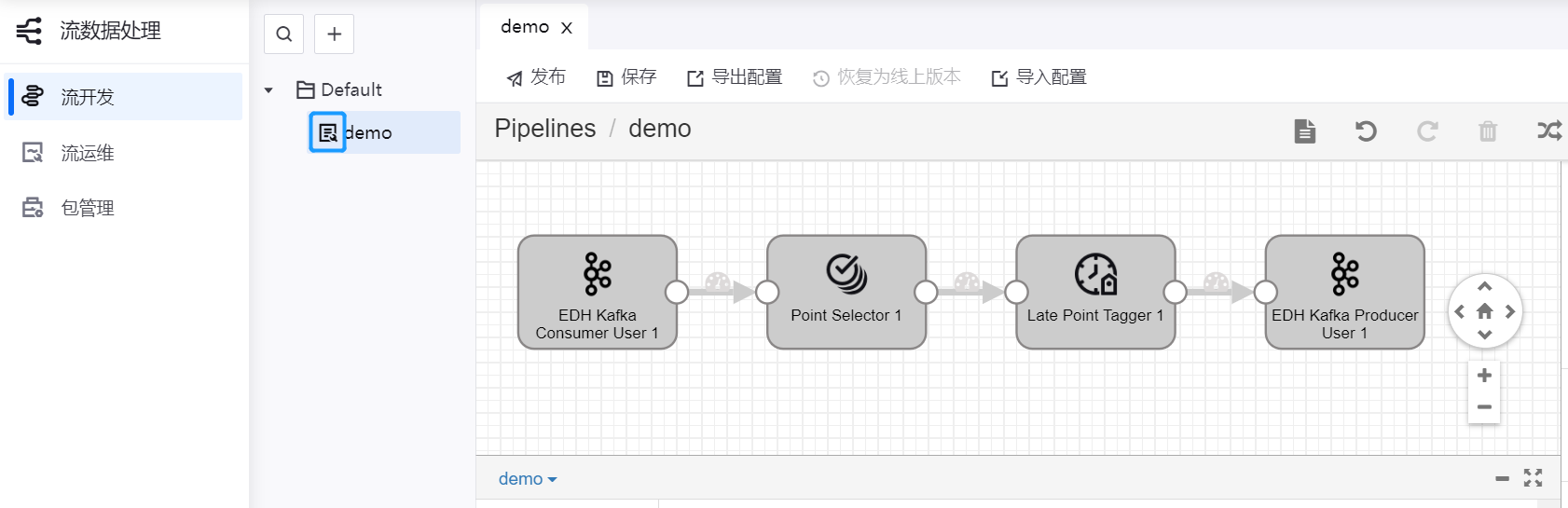This screenshot has height=508, width=1568.
Task: Open 流运维 in the sidebar
Action: tap(87, 153)
